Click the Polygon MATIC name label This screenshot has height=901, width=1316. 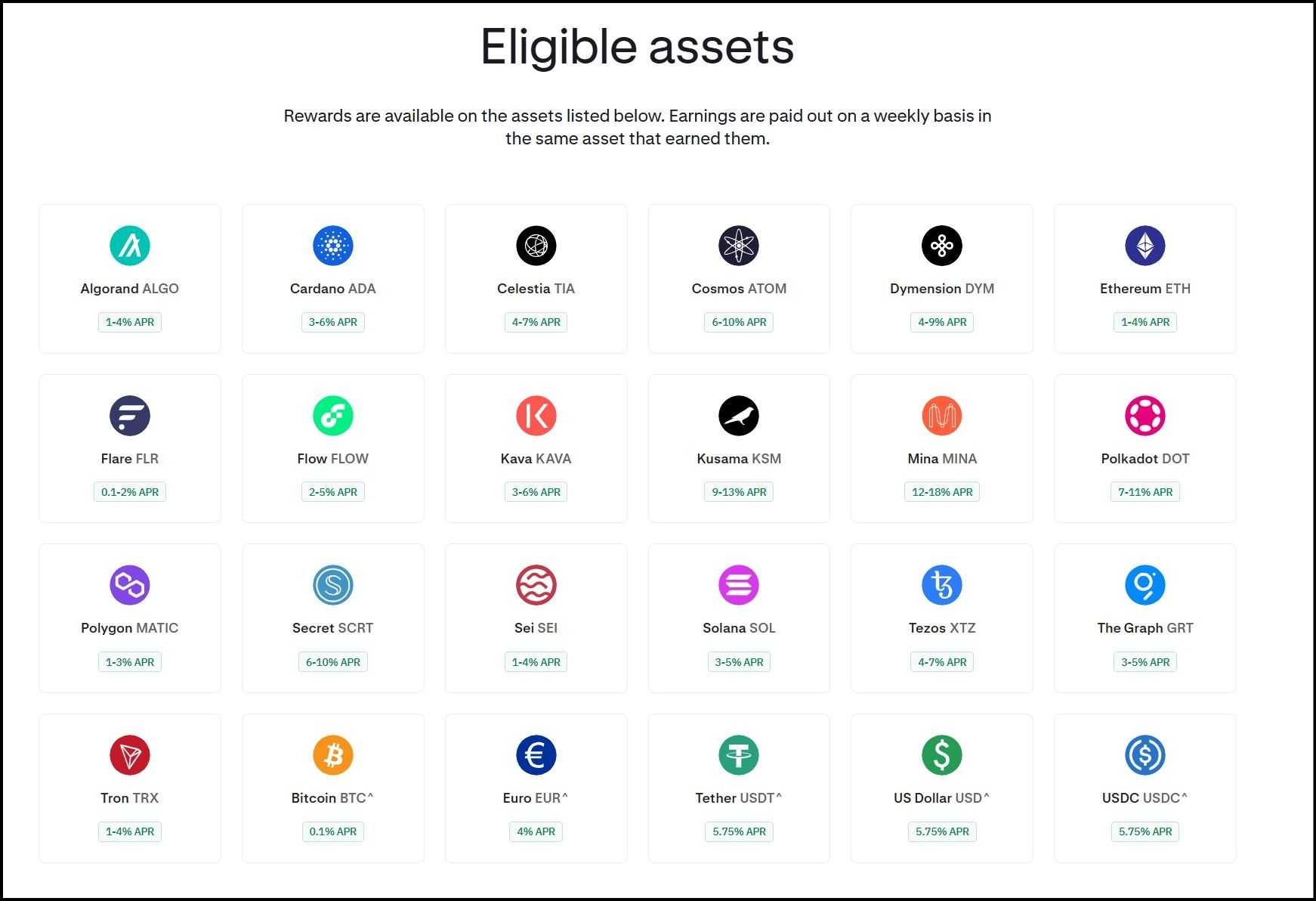[130, 628]
